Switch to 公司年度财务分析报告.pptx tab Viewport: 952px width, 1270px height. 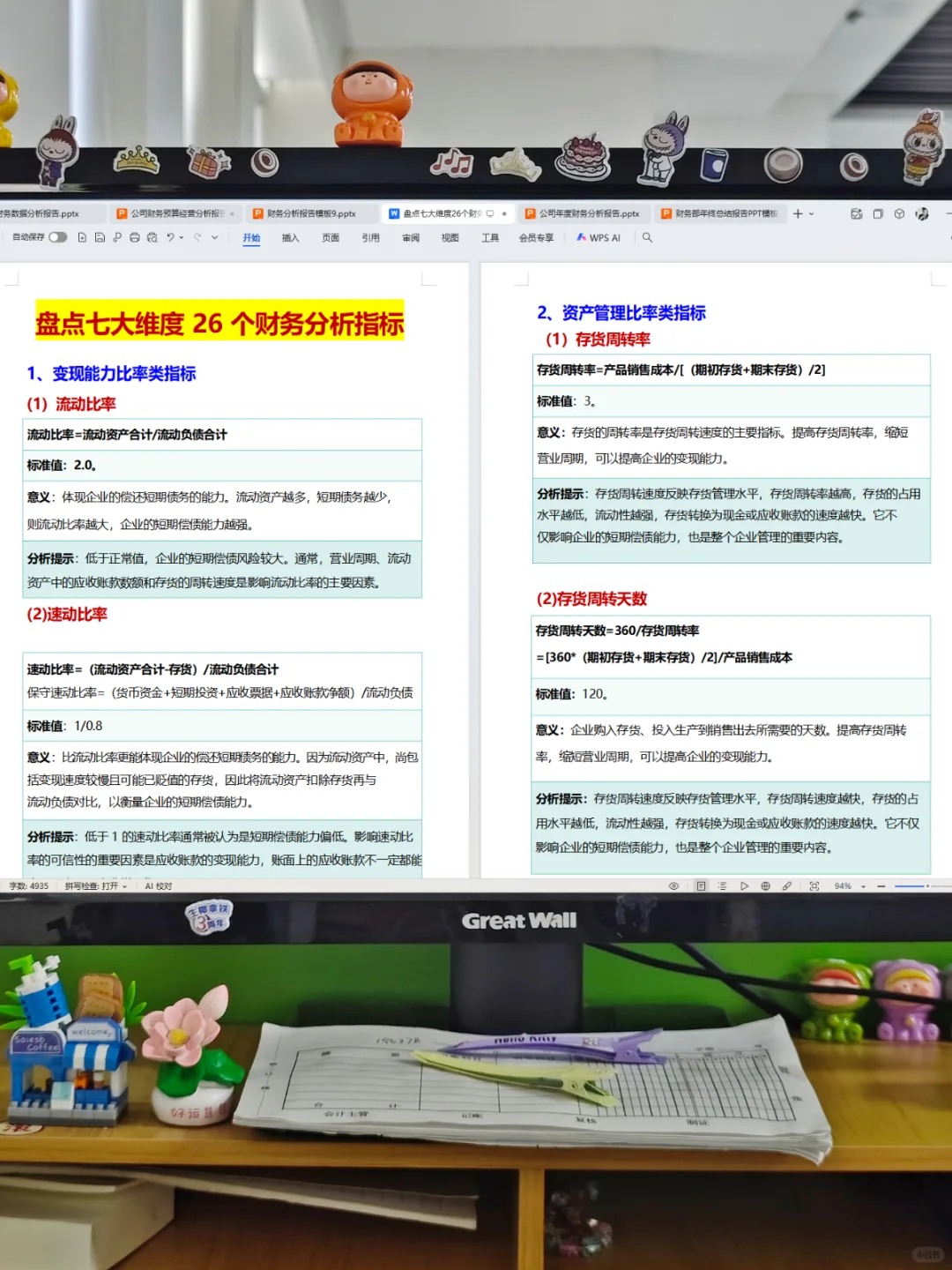pyautogui.click(x=583, y=213)
